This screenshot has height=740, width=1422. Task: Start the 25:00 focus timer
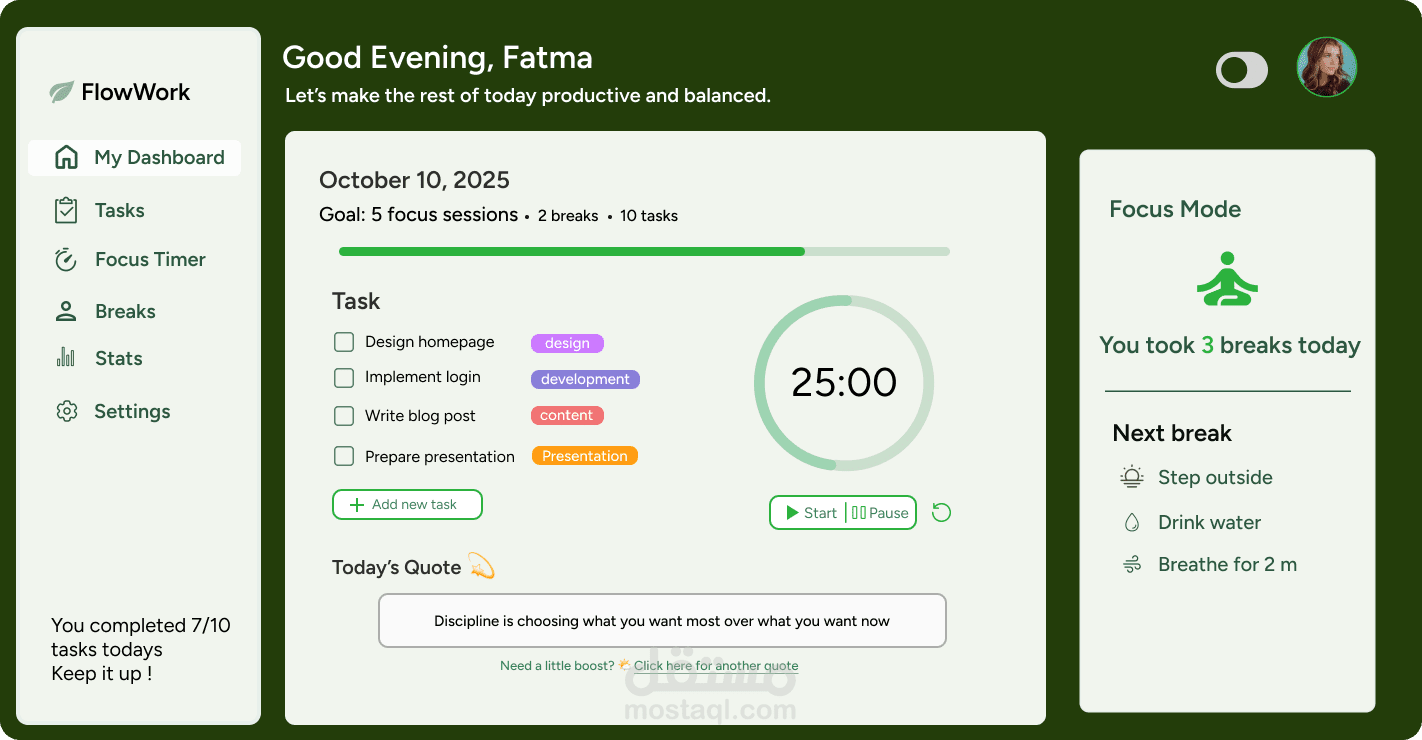click(x=809, y=513)
